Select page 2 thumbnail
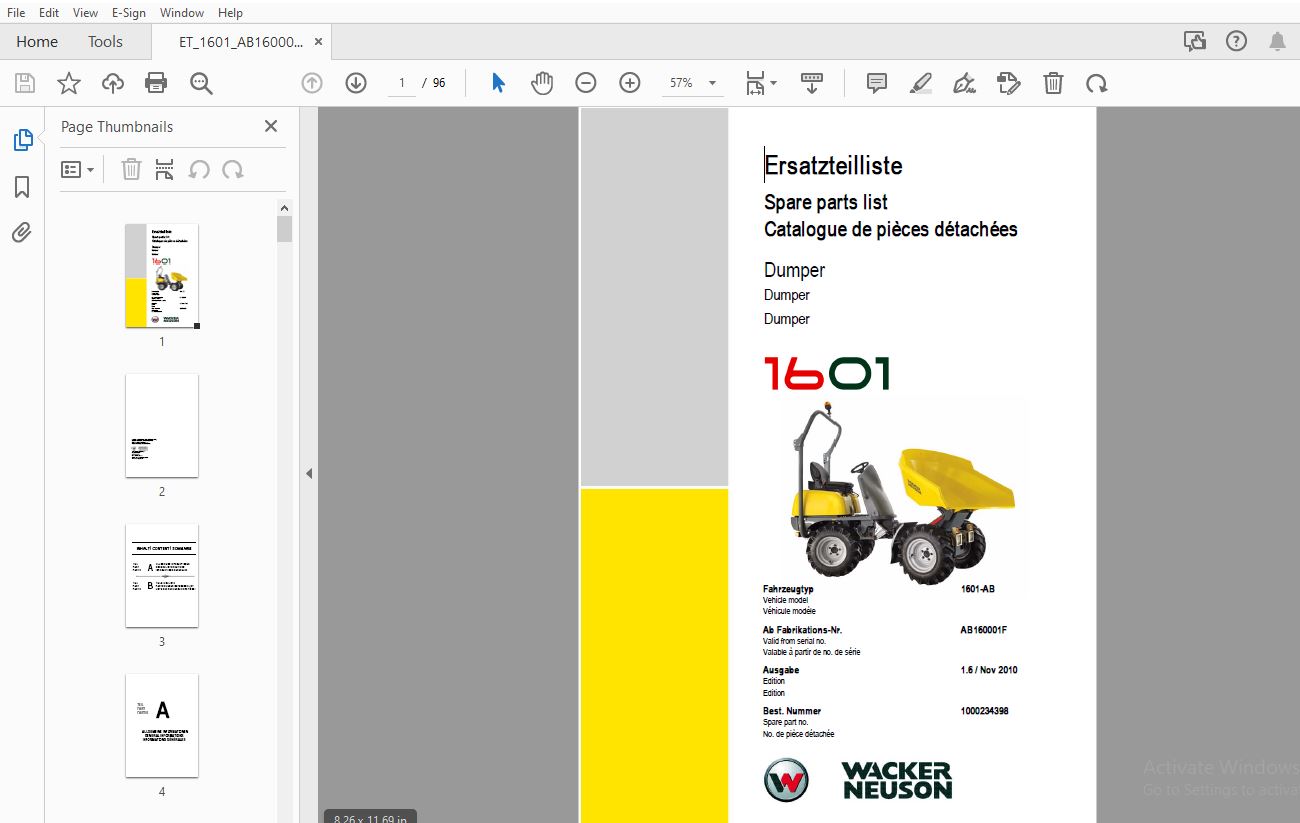Image resolution: width=1300 pixels, height=823 pixels. [x=162, y=426]
